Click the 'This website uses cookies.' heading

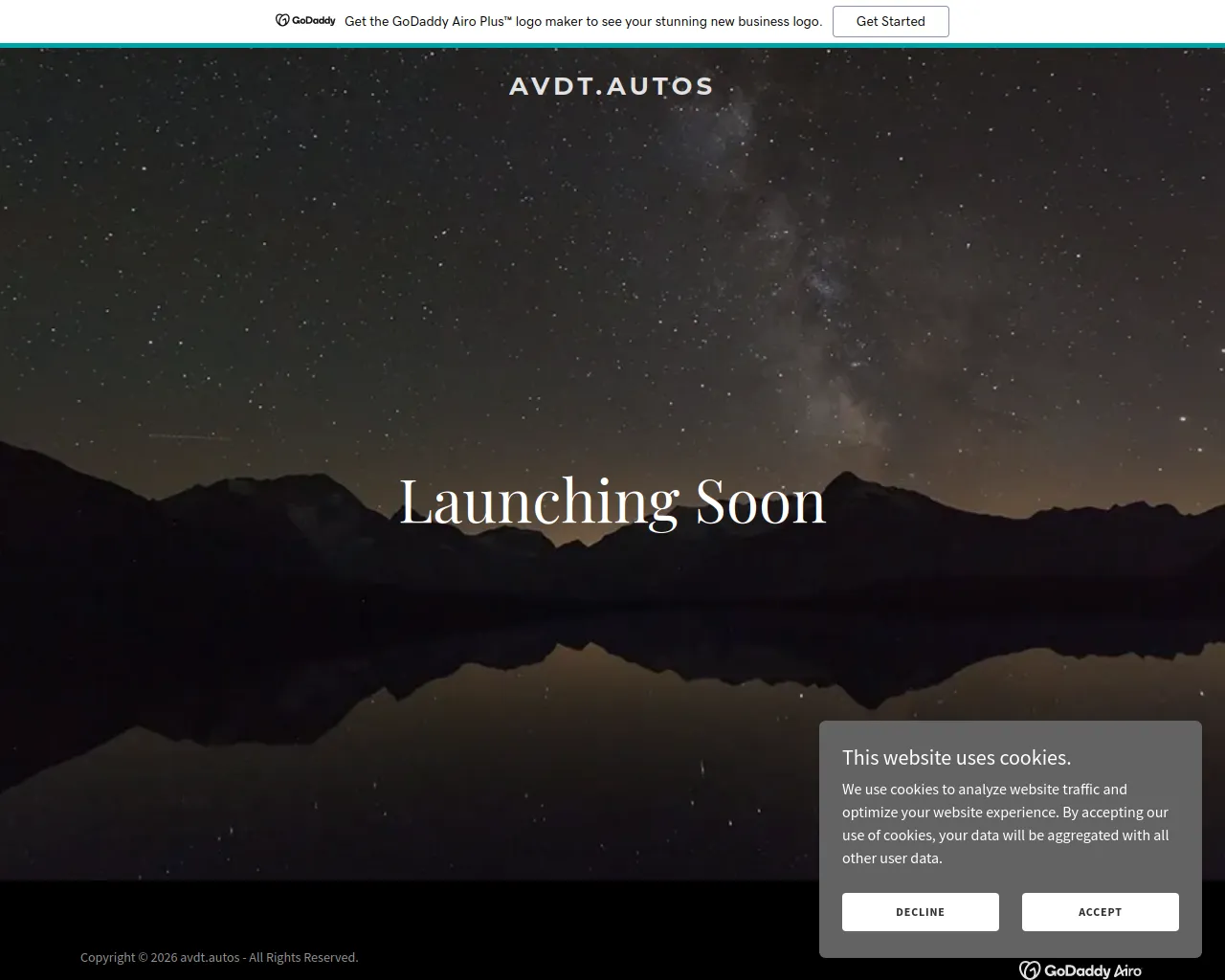(x=956, y=757)
